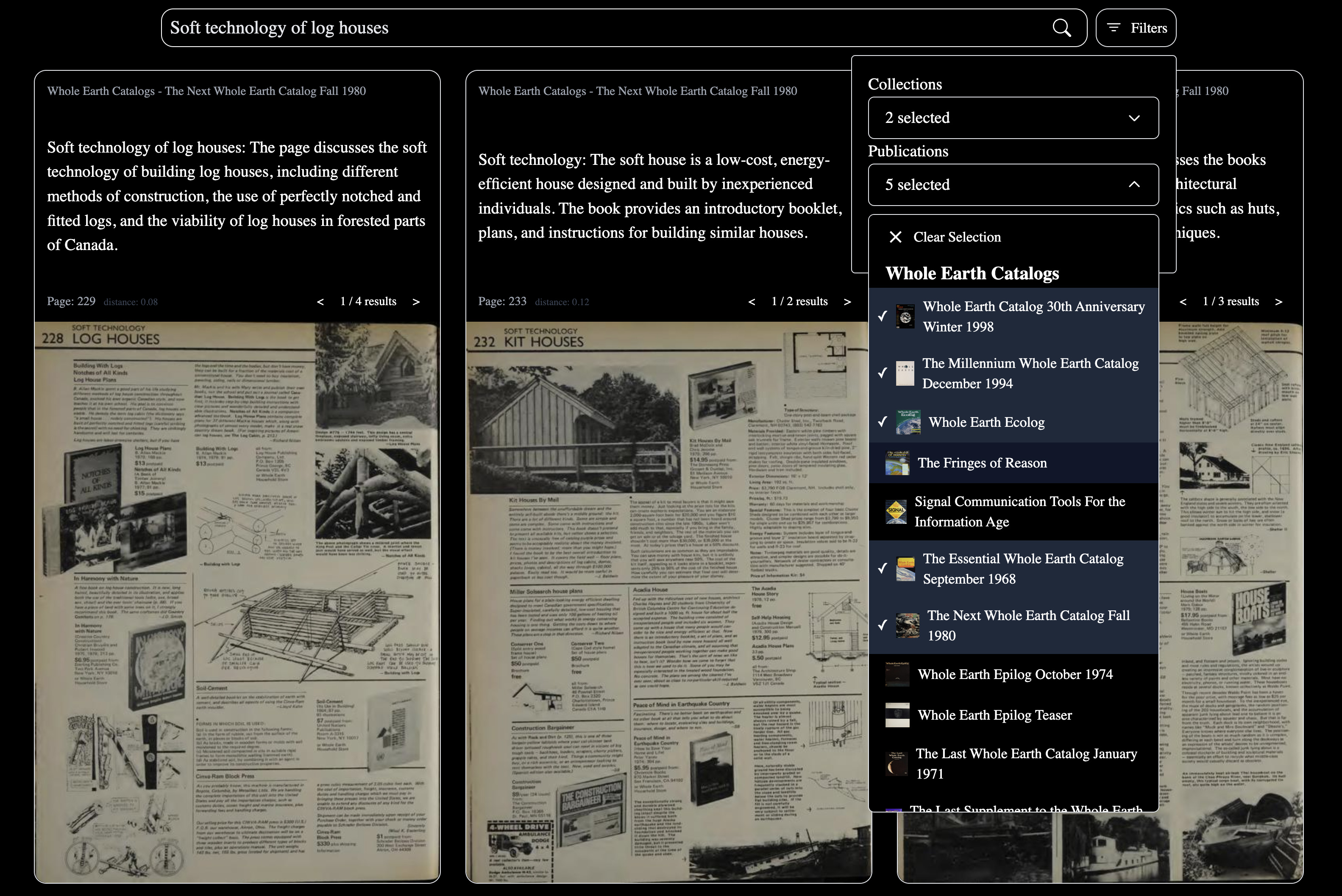
Task: Go to next result on page 229 card
Action: pos(416,302)
